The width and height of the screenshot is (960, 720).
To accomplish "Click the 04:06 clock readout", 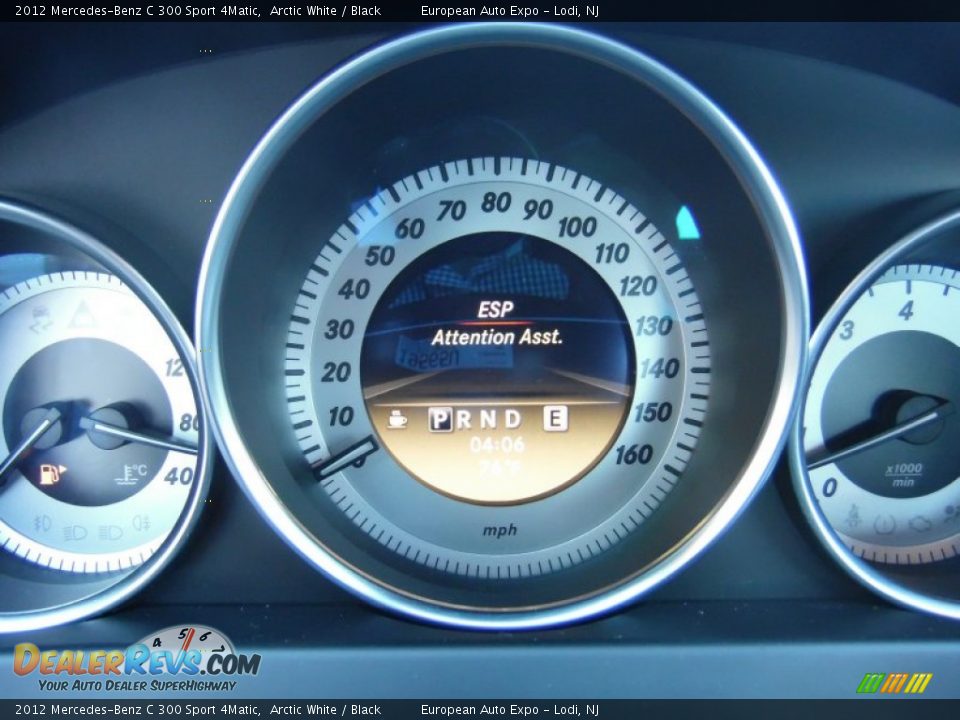I will tap(497, 445).
